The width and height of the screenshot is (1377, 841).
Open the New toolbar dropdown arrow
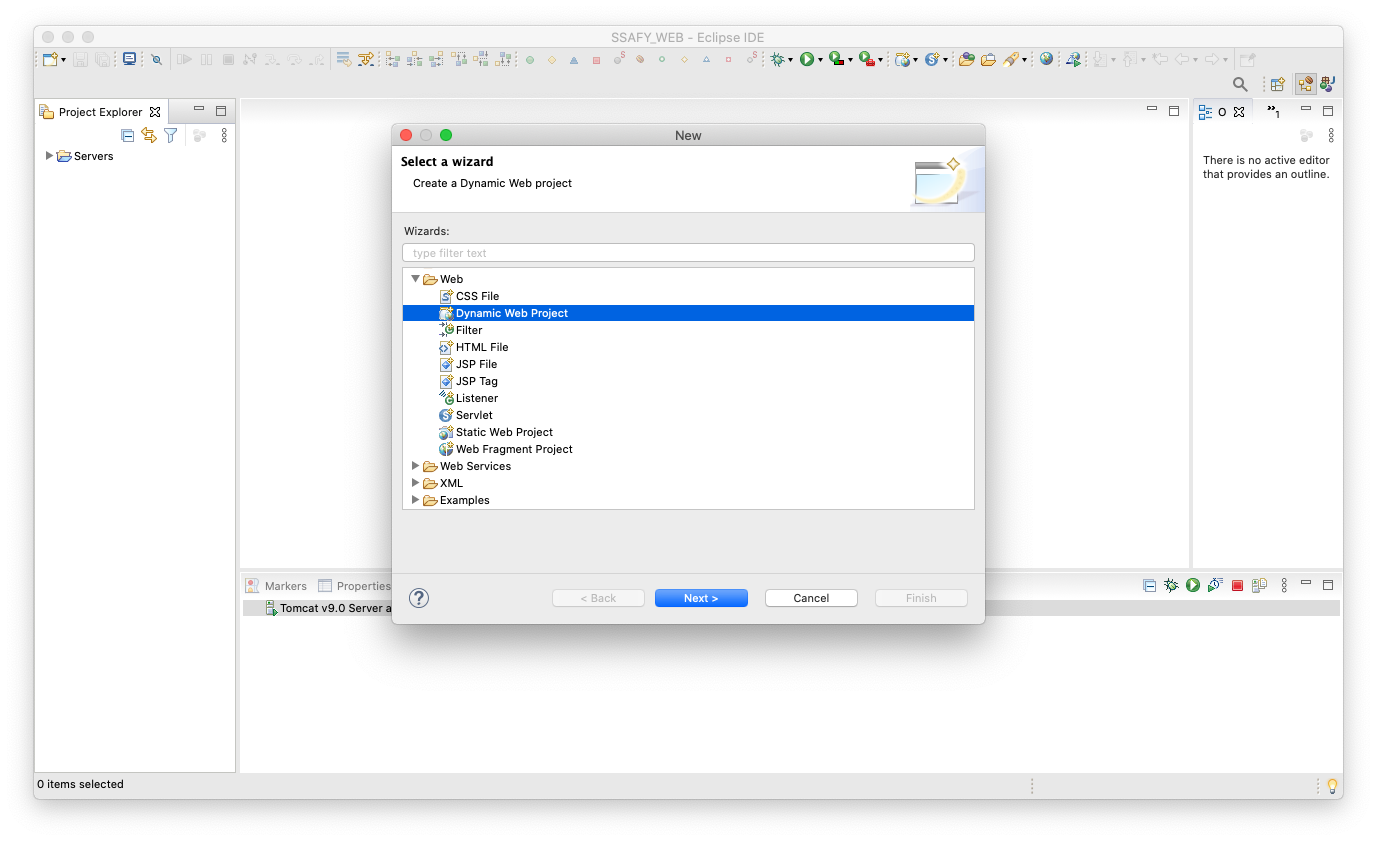pyautogui.click(x=63, y=60)
